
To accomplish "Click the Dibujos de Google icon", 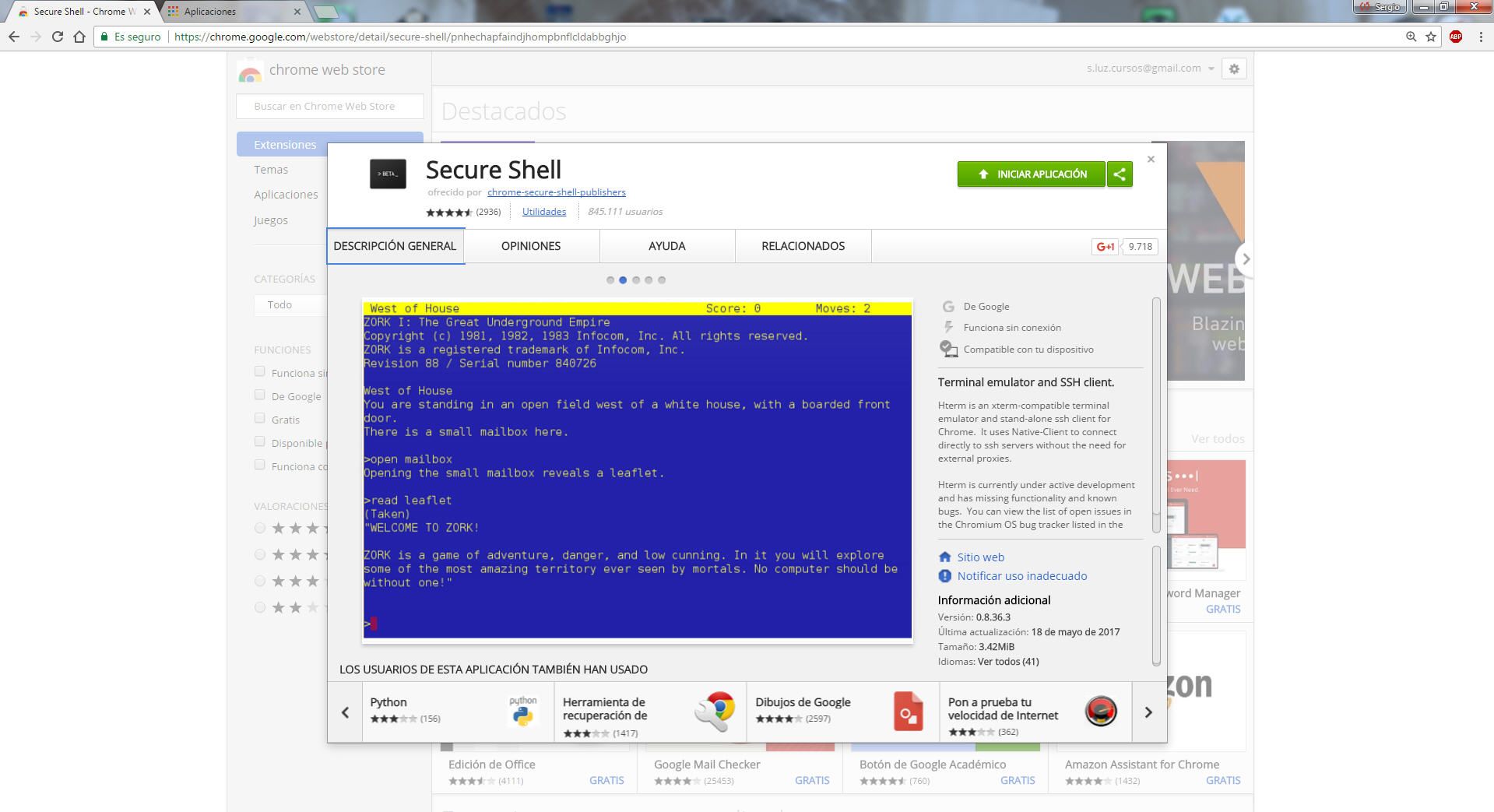I will click(908, 711).
